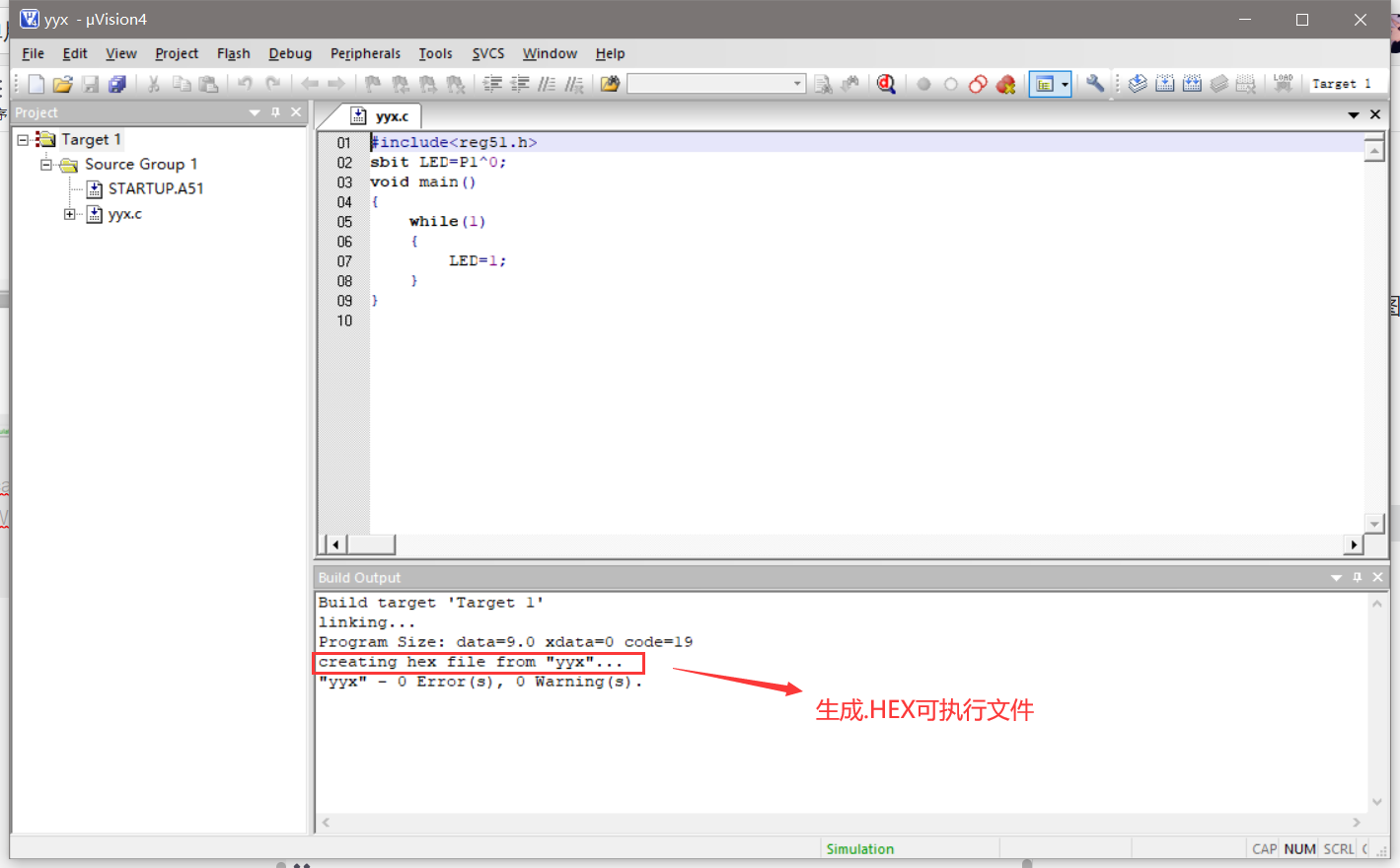Click the Translate current file icon

point(1138,84)
